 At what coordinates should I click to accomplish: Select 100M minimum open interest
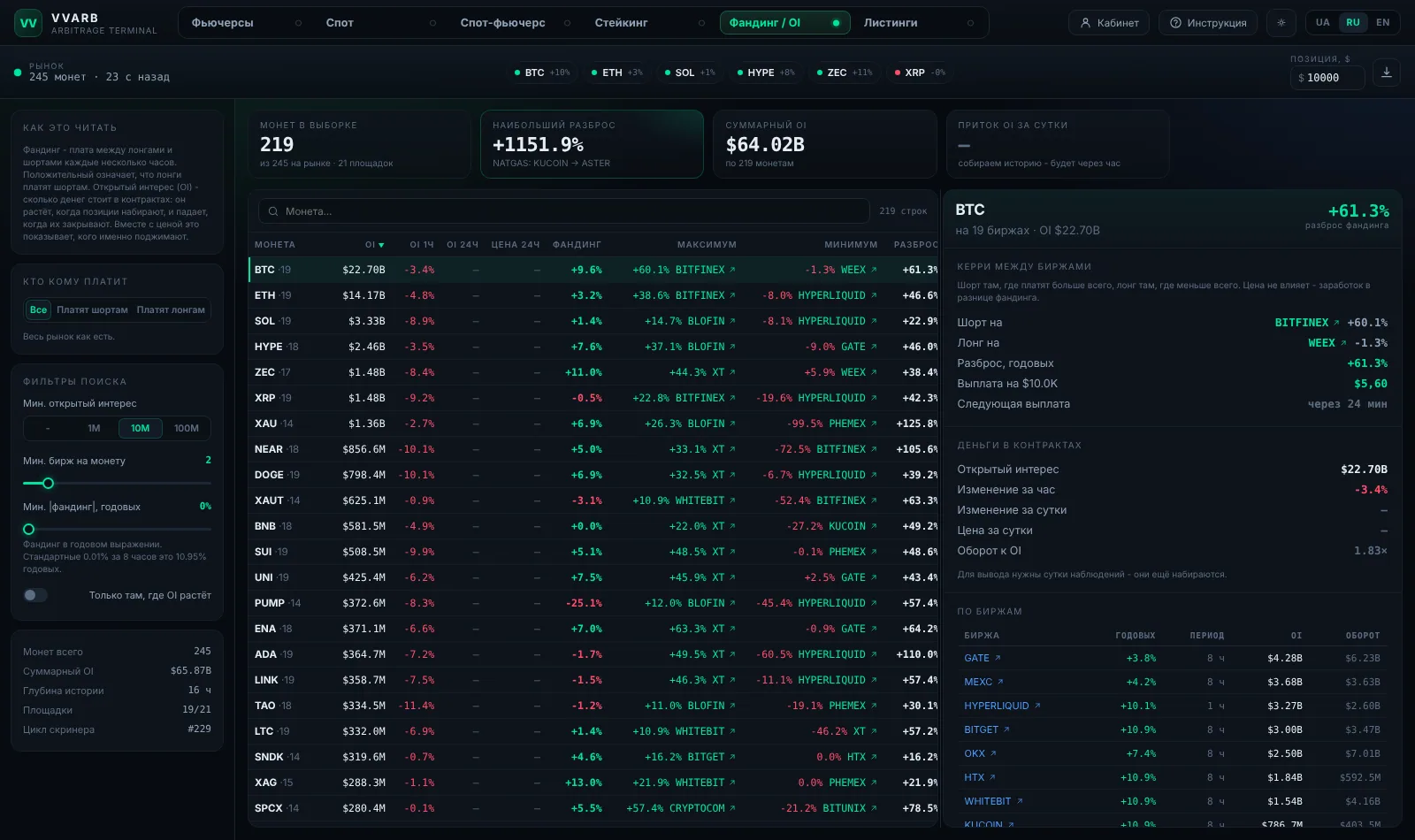187,428
